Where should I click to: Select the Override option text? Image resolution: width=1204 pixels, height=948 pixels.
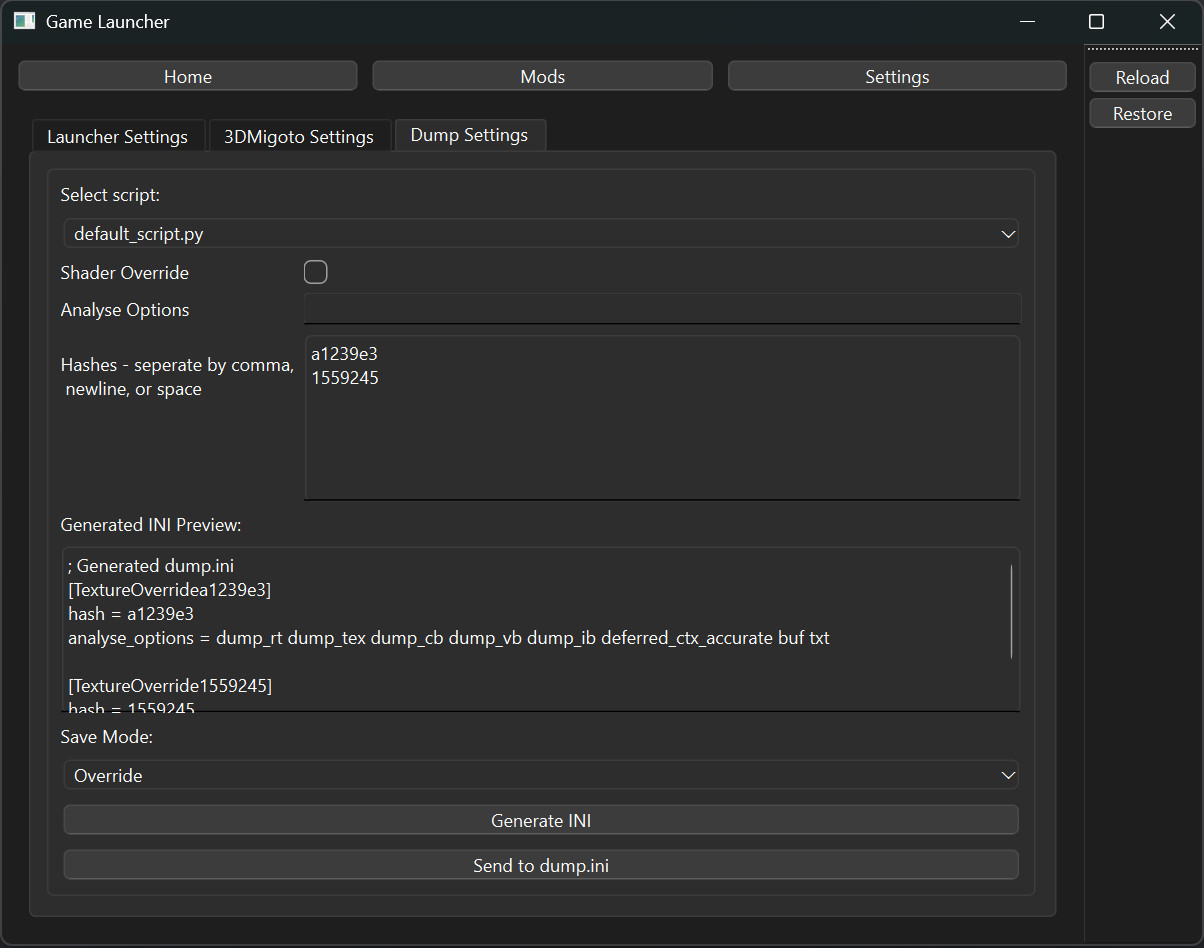click(109, 775)
